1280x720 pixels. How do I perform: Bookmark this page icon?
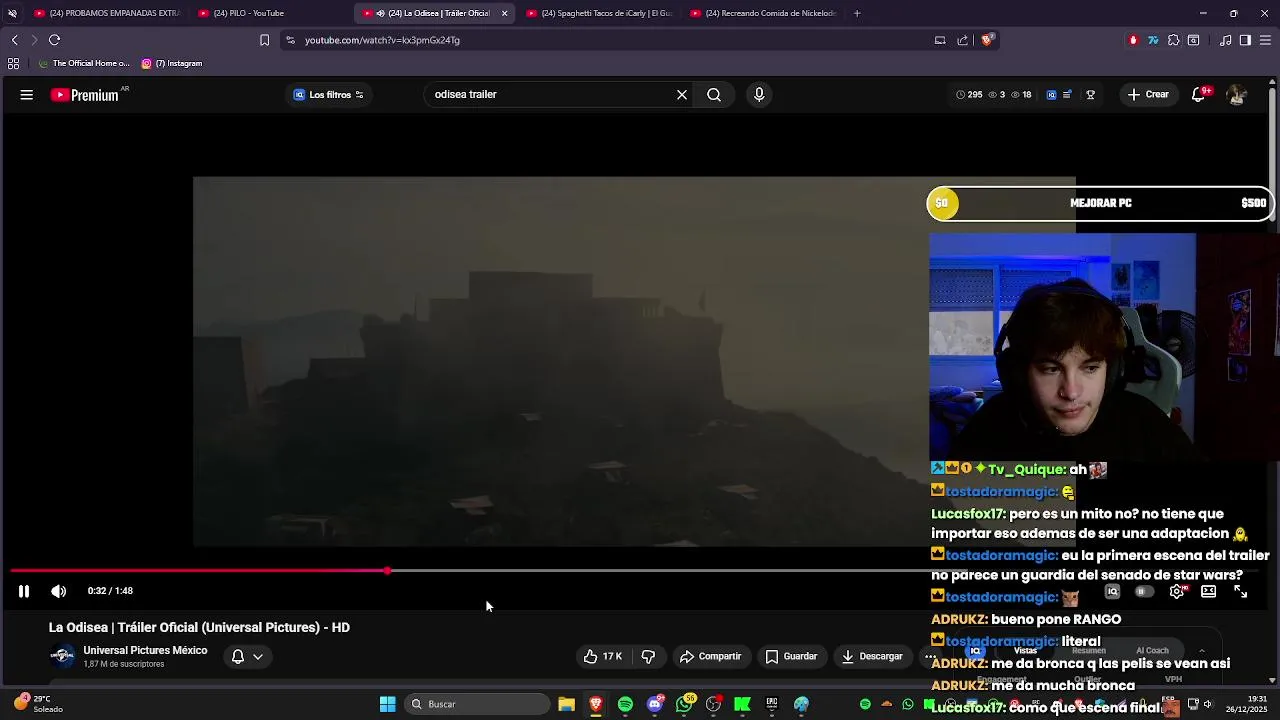[264, 40]
